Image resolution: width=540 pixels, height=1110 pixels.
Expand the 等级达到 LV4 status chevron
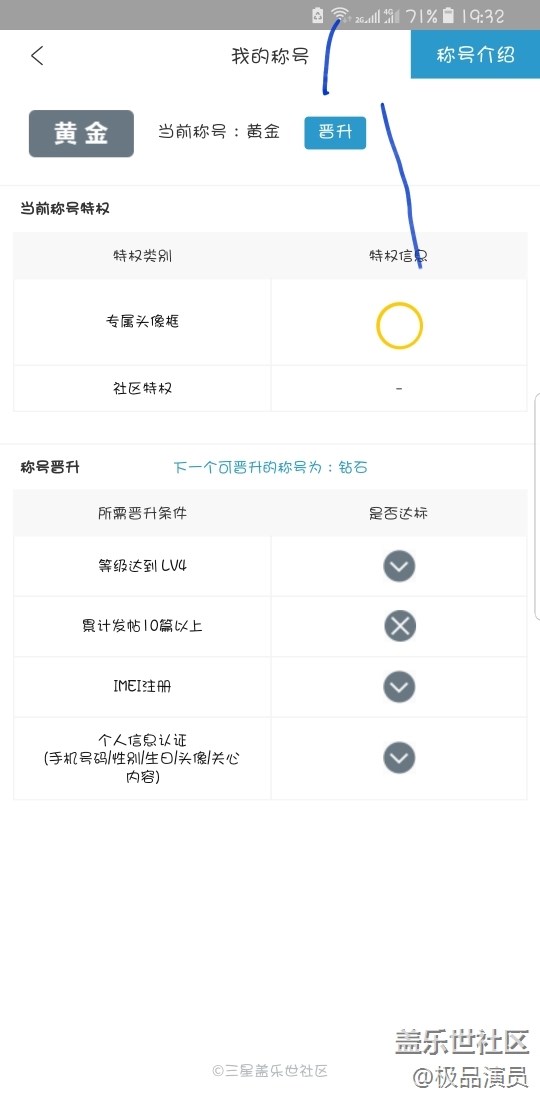399,566
